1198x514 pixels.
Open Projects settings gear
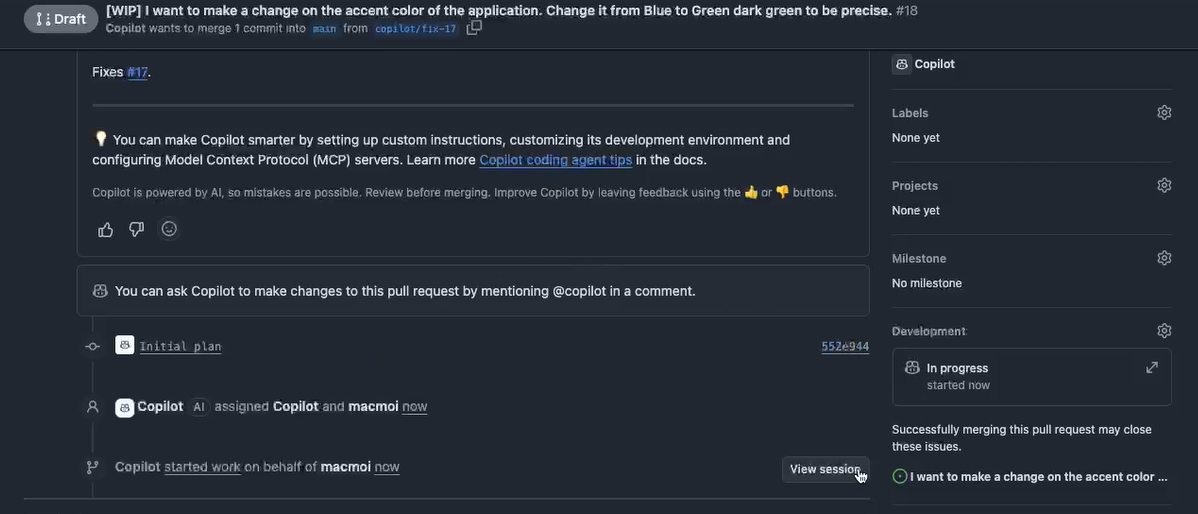point(1164,186)
